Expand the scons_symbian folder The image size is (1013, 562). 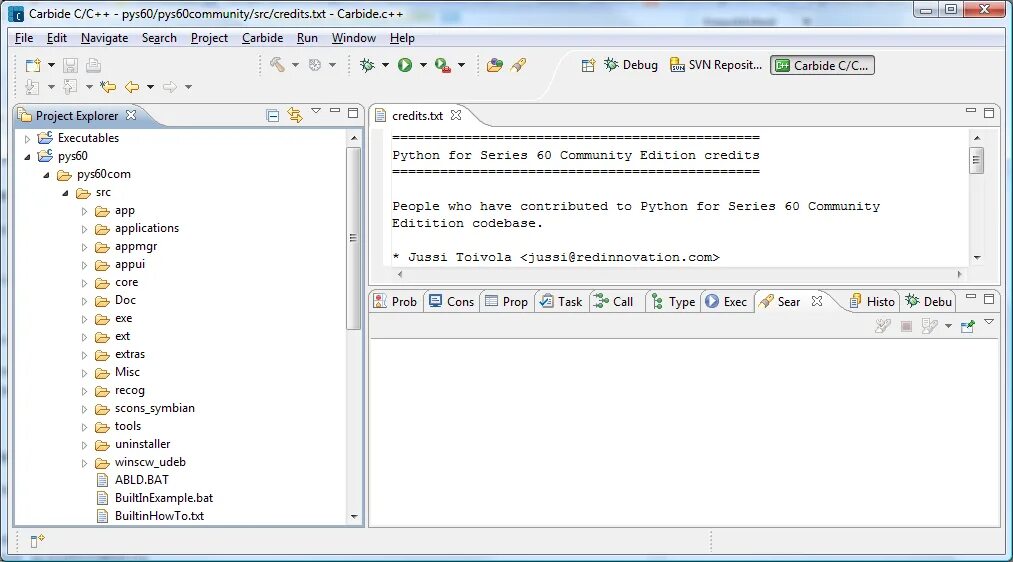click(x=84, y=409)
